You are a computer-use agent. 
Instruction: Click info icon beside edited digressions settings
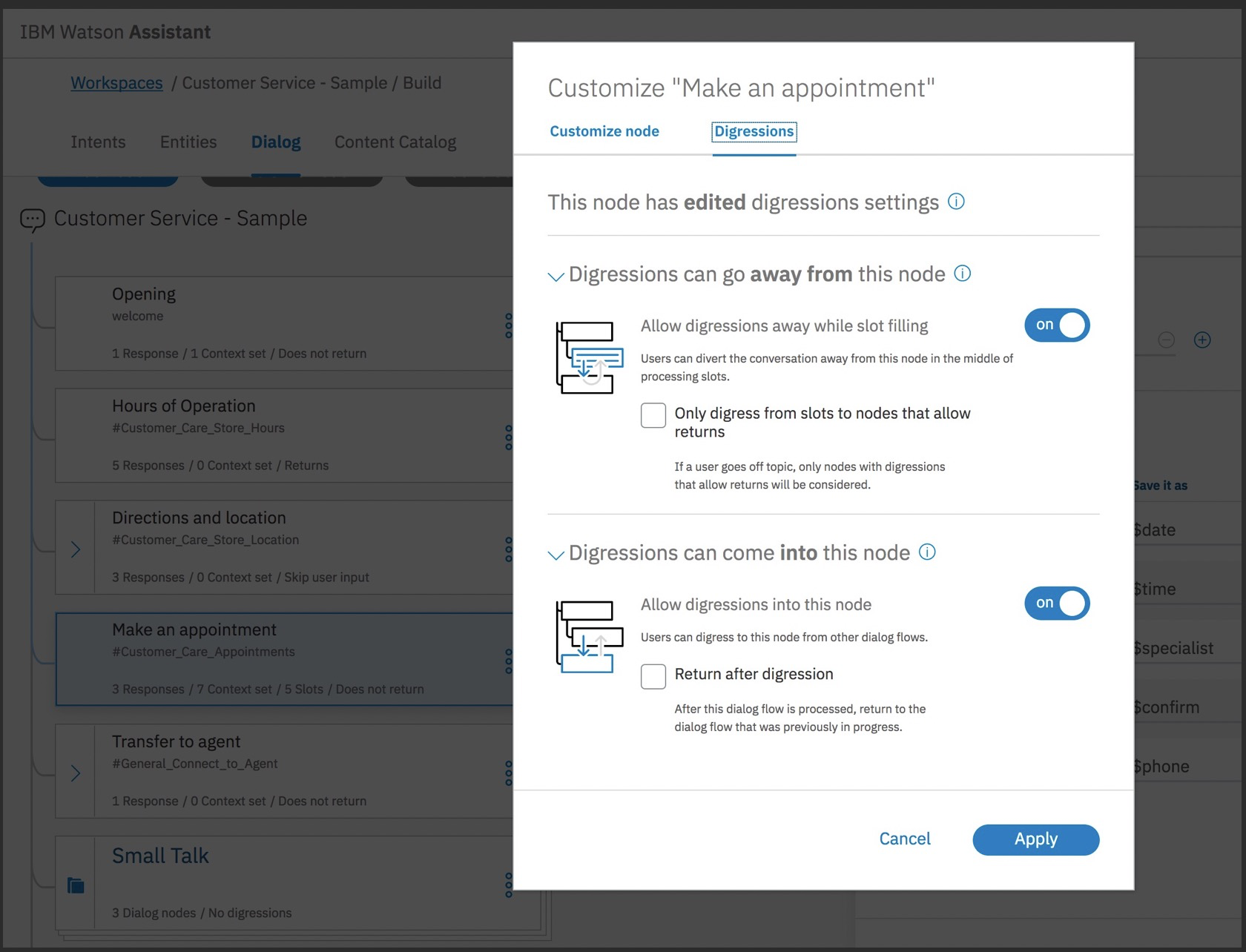click(x=956, y=202)
